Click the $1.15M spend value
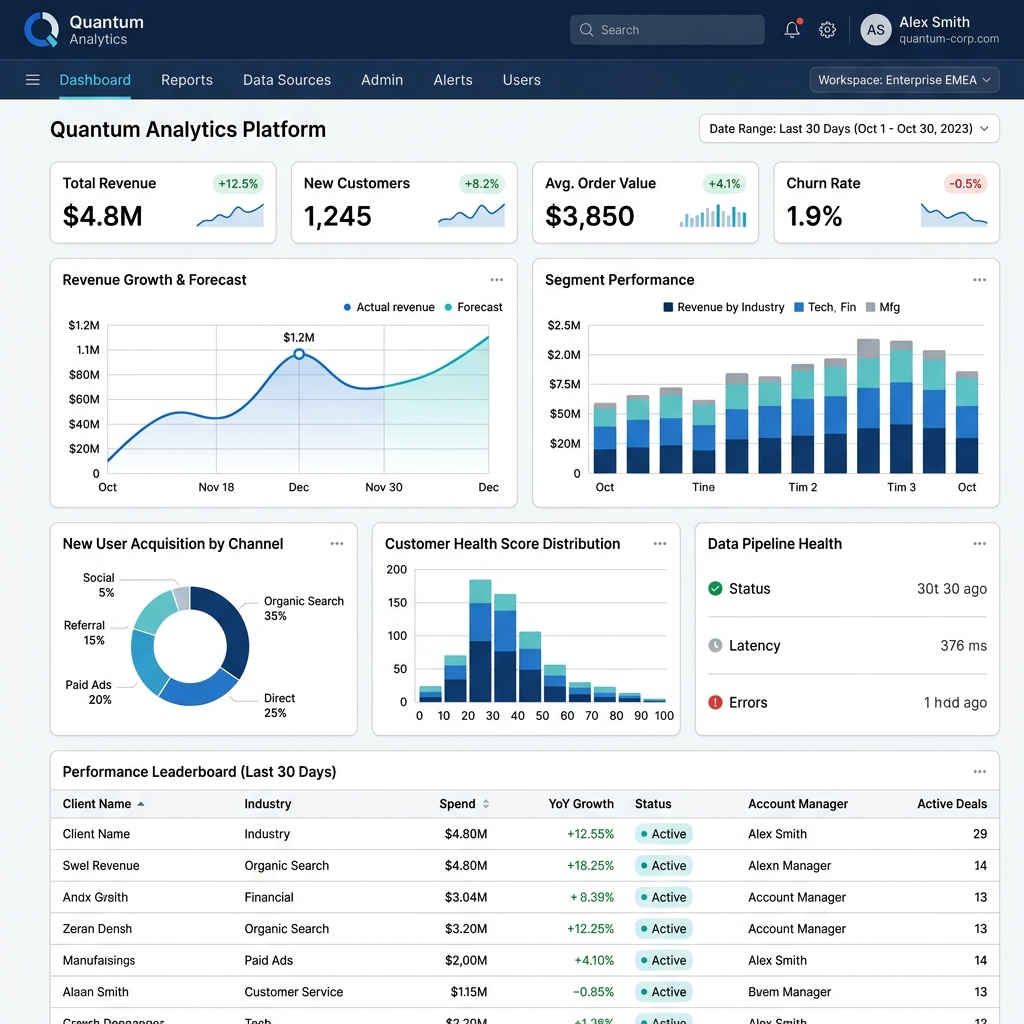The width and height of the screenshot is (1024, 1024). click(x=468, y=992)
